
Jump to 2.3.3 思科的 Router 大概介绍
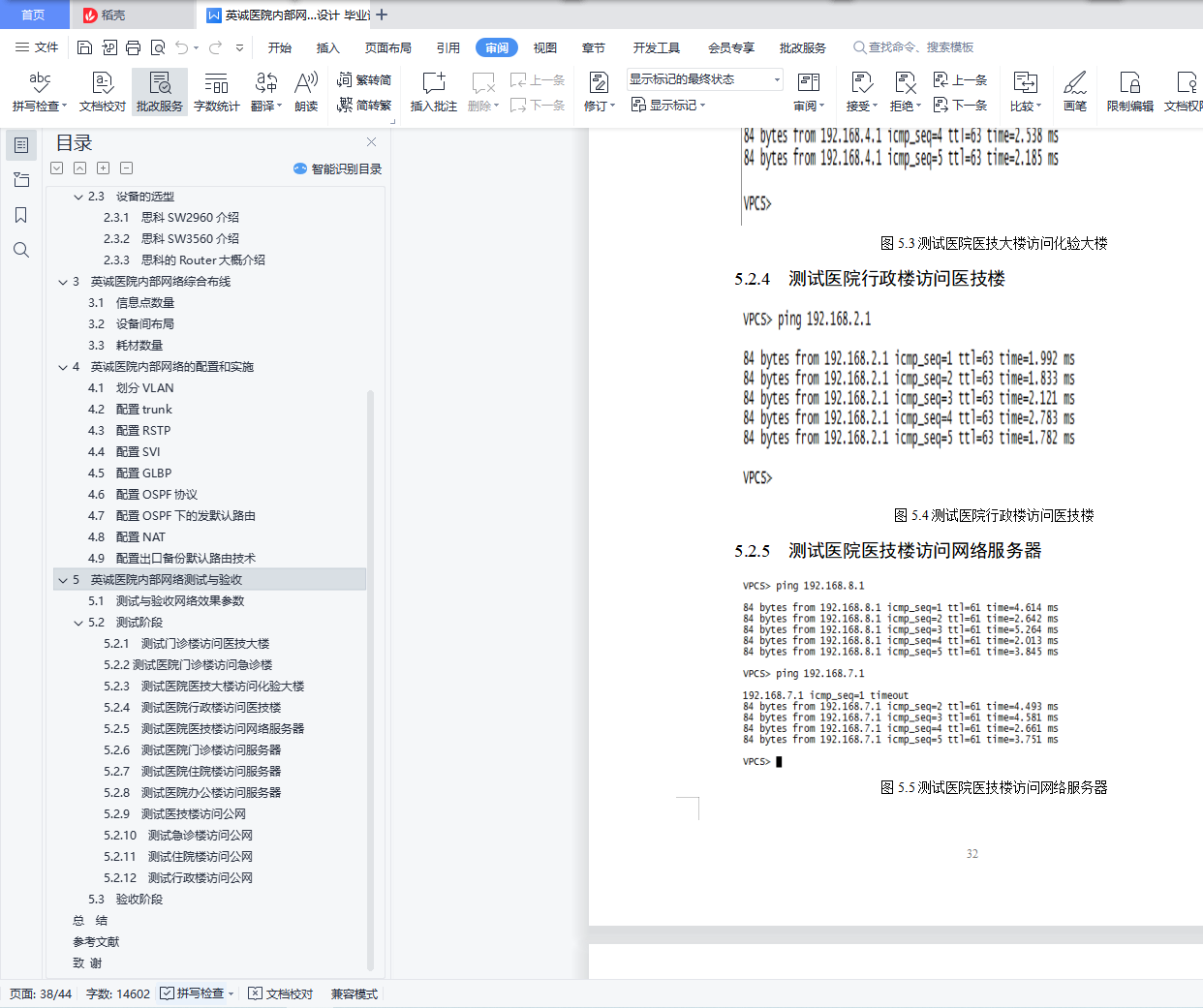[x=184, y=260]
